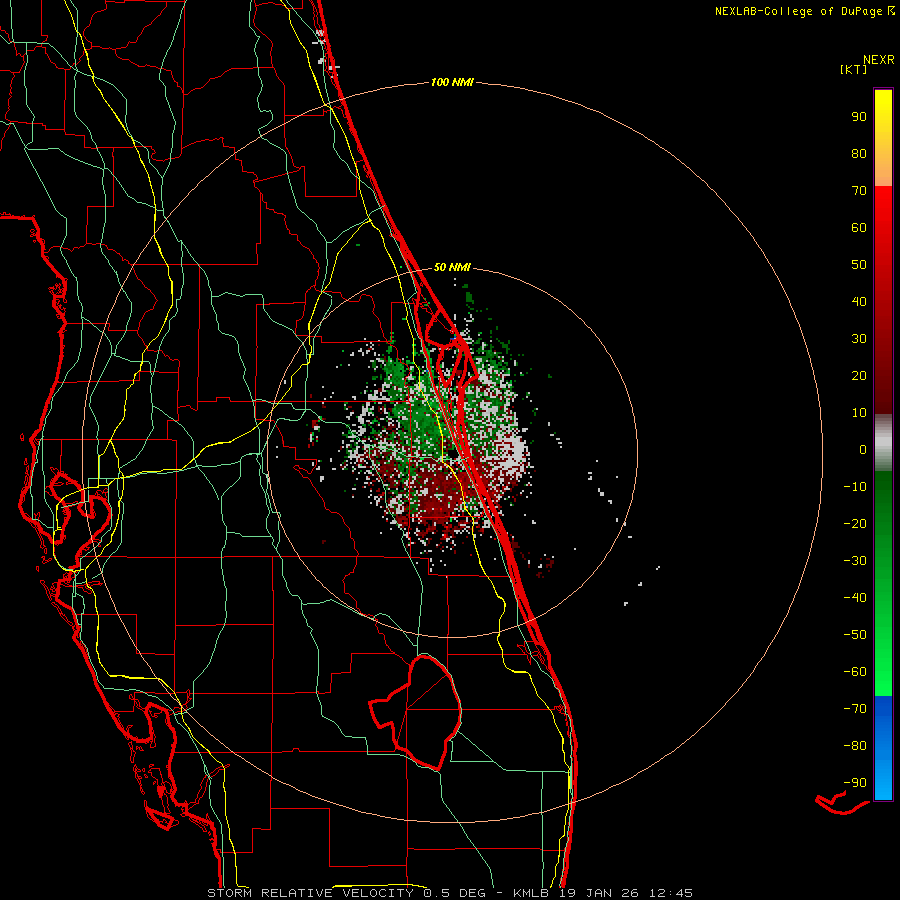The image size is (900, 900).
Task: Click the 30 value on the velocity scale
Action: coord(859,339)
